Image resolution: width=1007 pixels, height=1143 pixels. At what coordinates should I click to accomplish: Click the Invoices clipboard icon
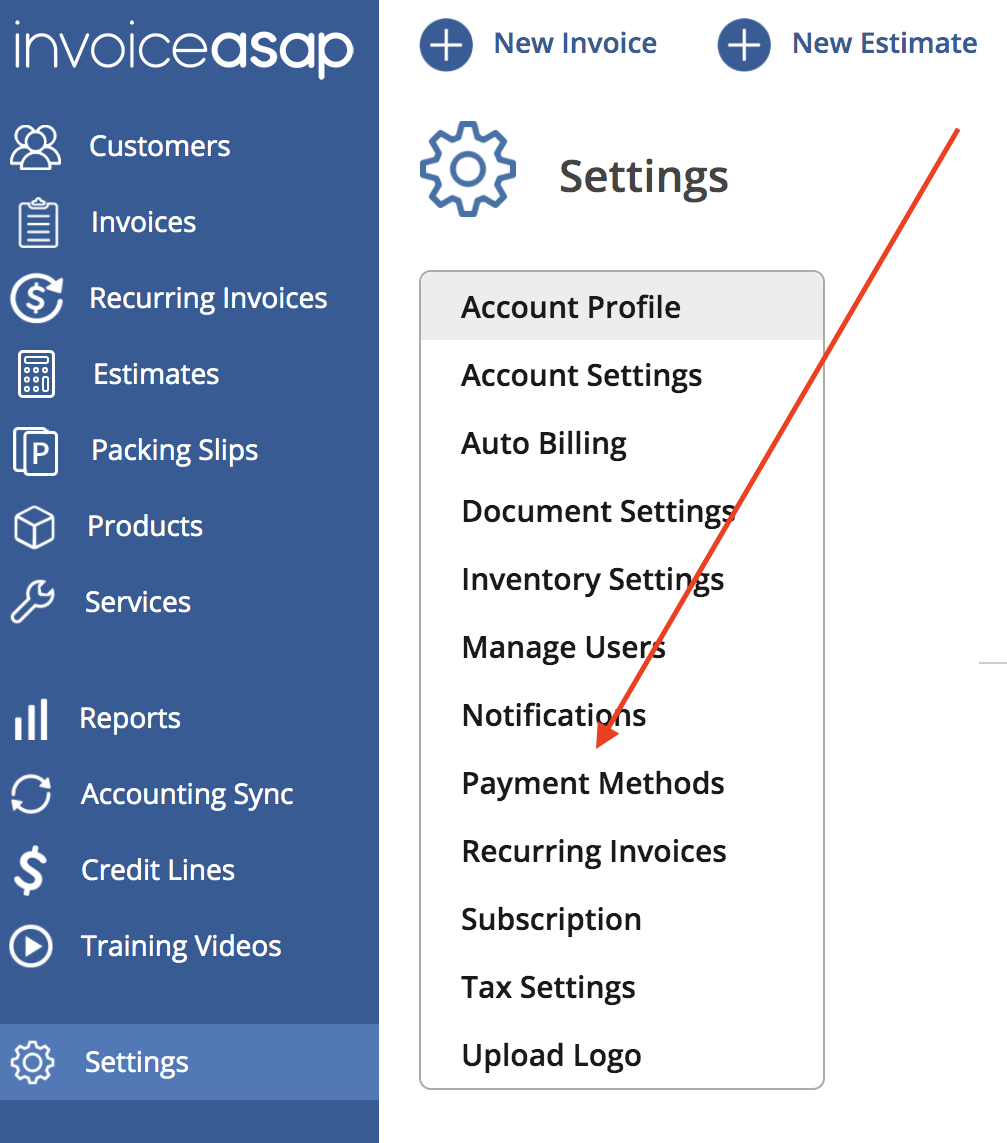pyautogui.click(x=38, y=222)
